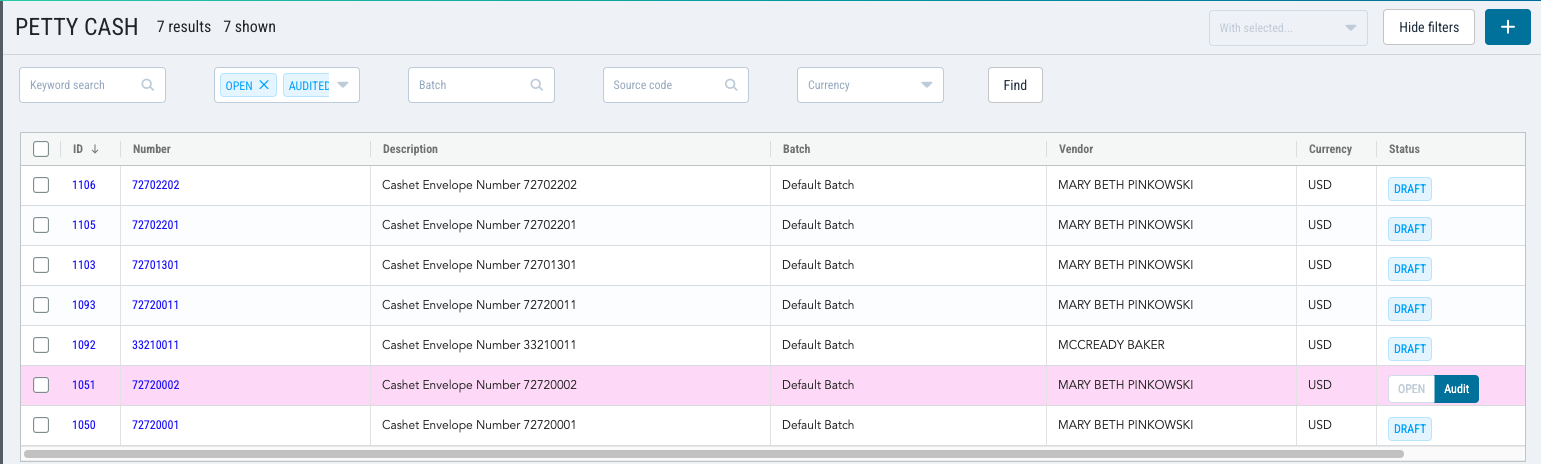Check the box for row 1050
The height and width of the screenshot is (464, 1541).
point(41,425)
